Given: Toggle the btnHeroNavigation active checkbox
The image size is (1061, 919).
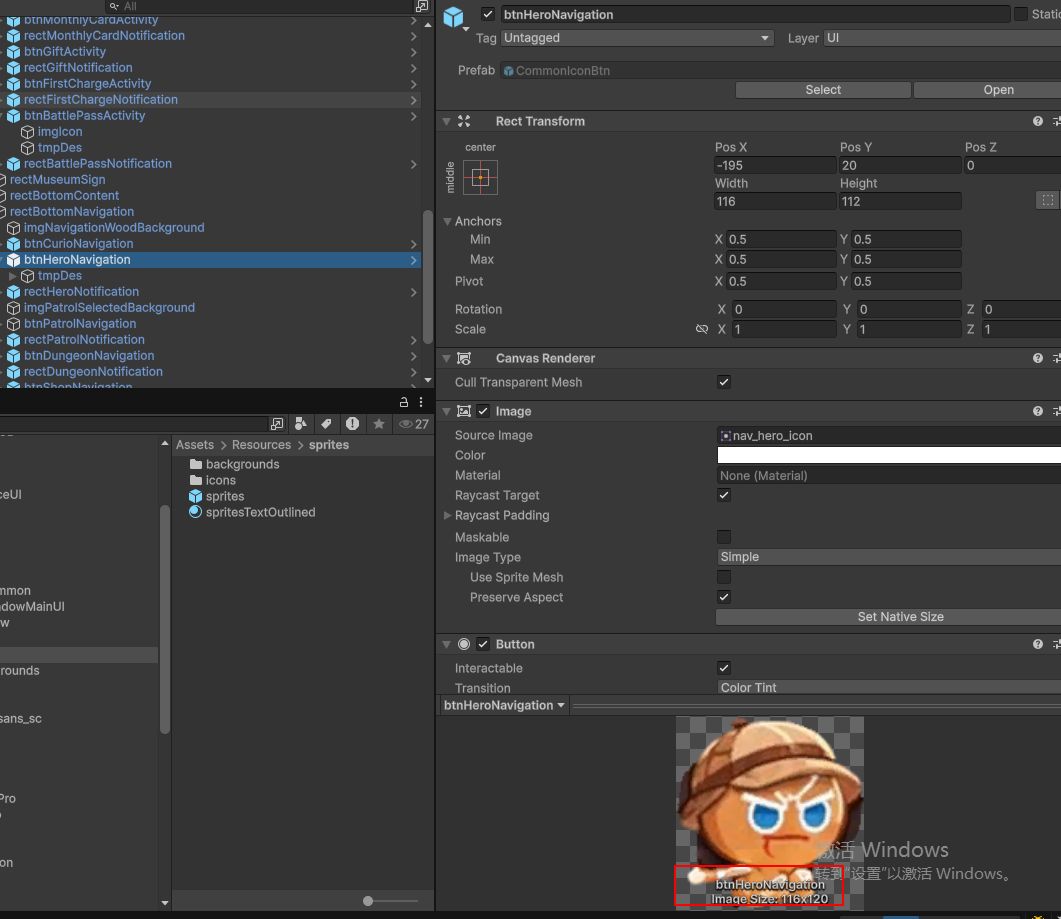Looking at the screenshot, I should click(487, 14).
